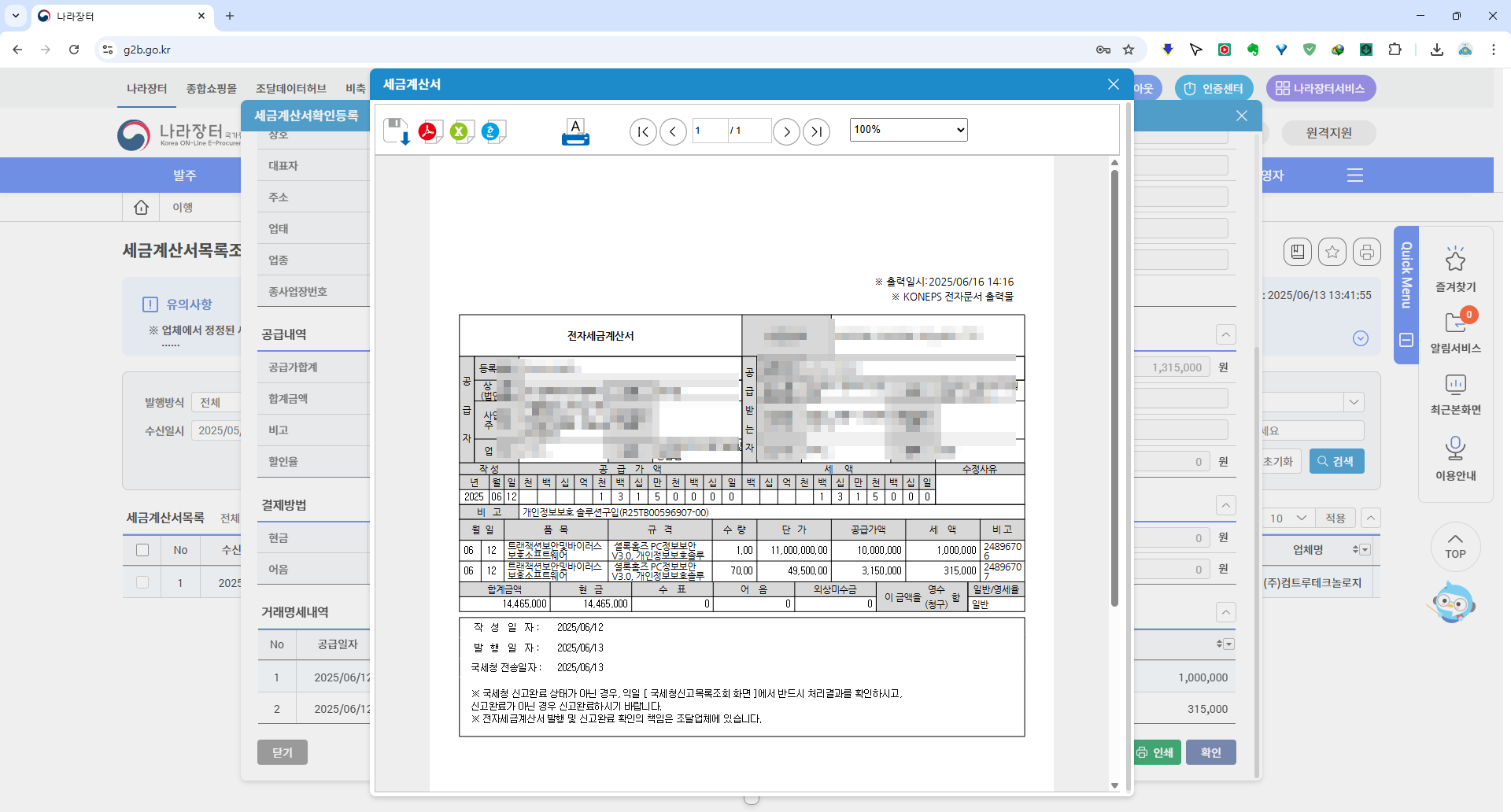Image resolution: width=1511 pixels, height=812 pixels.
Task: Collapse the 공급내역 section with chevron
Action: tap(1225, 334)
